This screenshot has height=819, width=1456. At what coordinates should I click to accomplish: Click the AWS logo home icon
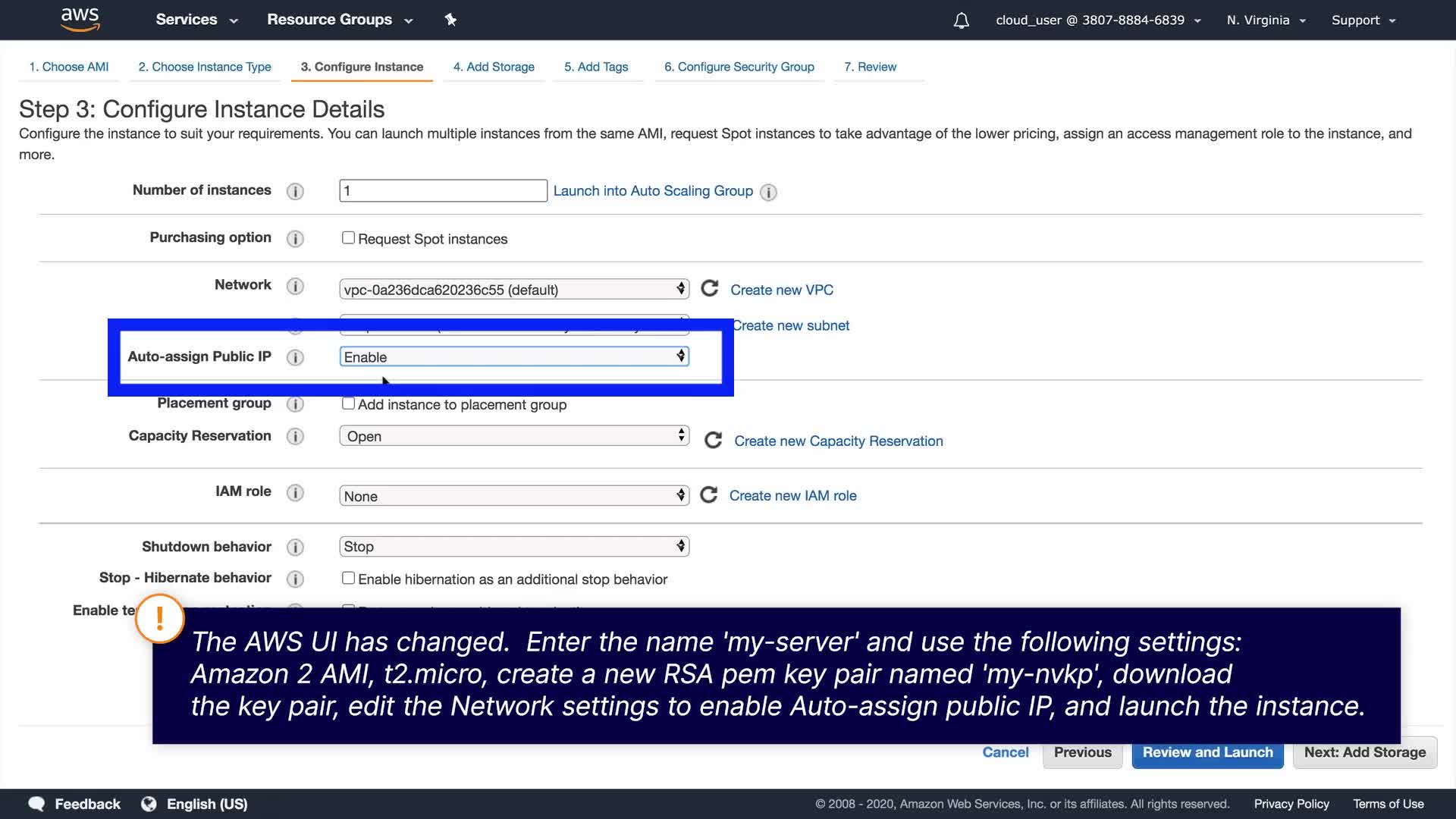[x=80, y=20]
